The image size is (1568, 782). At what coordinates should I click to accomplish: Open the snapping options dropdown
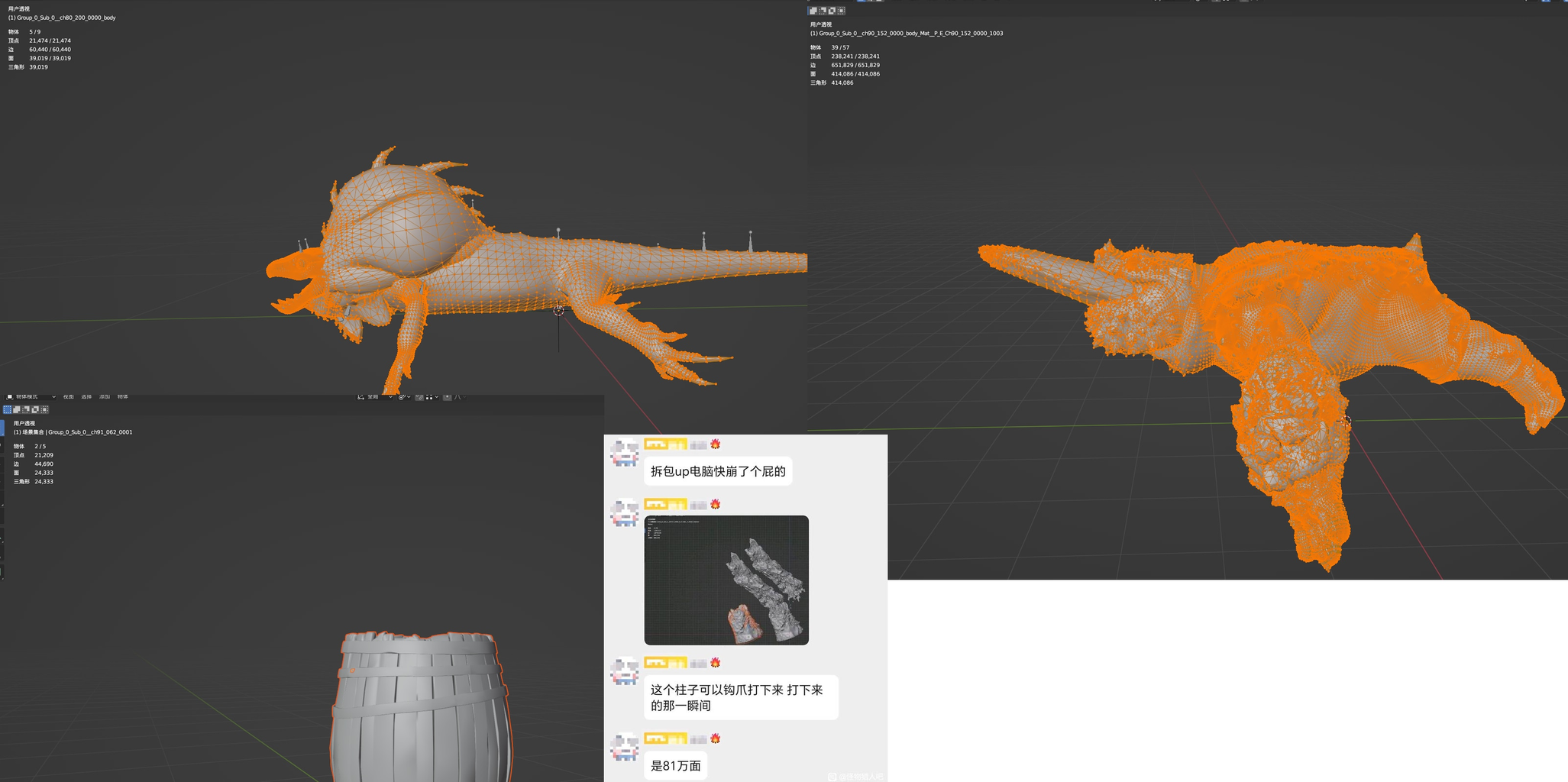(x=432, y=396)
